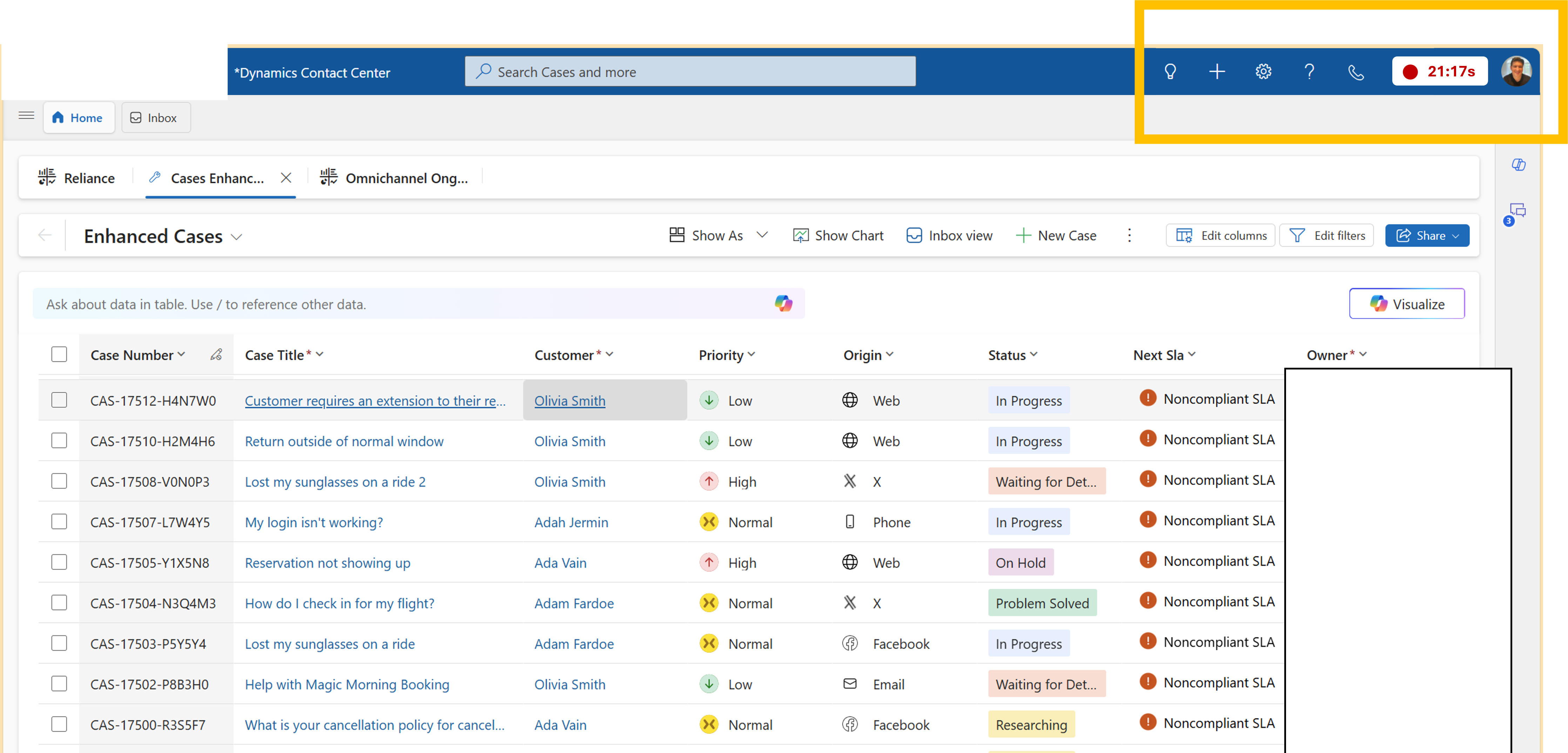
Task: Click the Ask about data in table field
Action: click(419, 304)
